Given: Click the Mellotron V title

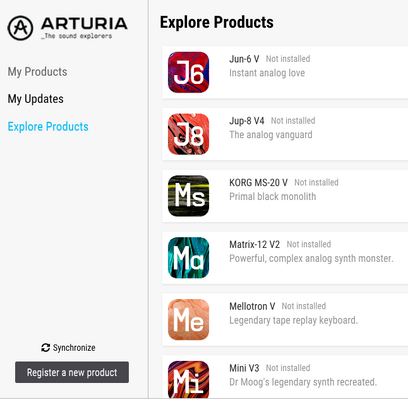Looking at the screenshot, I should (252, 306).
